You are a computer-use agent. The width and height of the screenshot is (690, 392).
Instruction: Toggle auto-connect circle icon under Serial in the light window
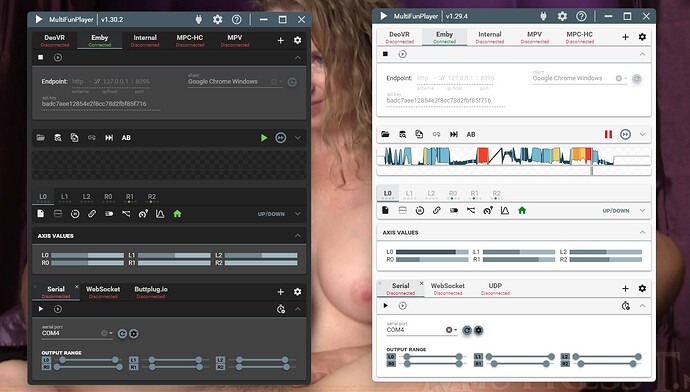coord(402,305)
